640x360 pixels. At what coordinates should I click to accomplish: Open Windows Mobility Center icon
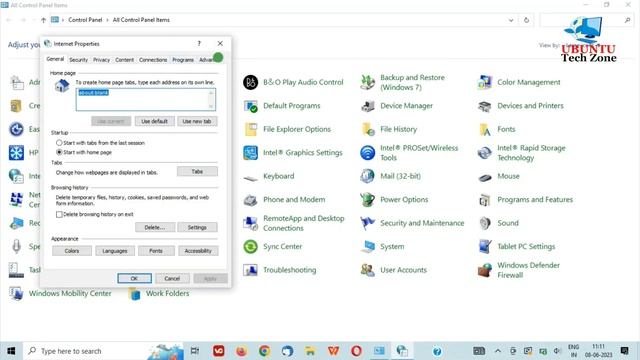click(16, 293)
